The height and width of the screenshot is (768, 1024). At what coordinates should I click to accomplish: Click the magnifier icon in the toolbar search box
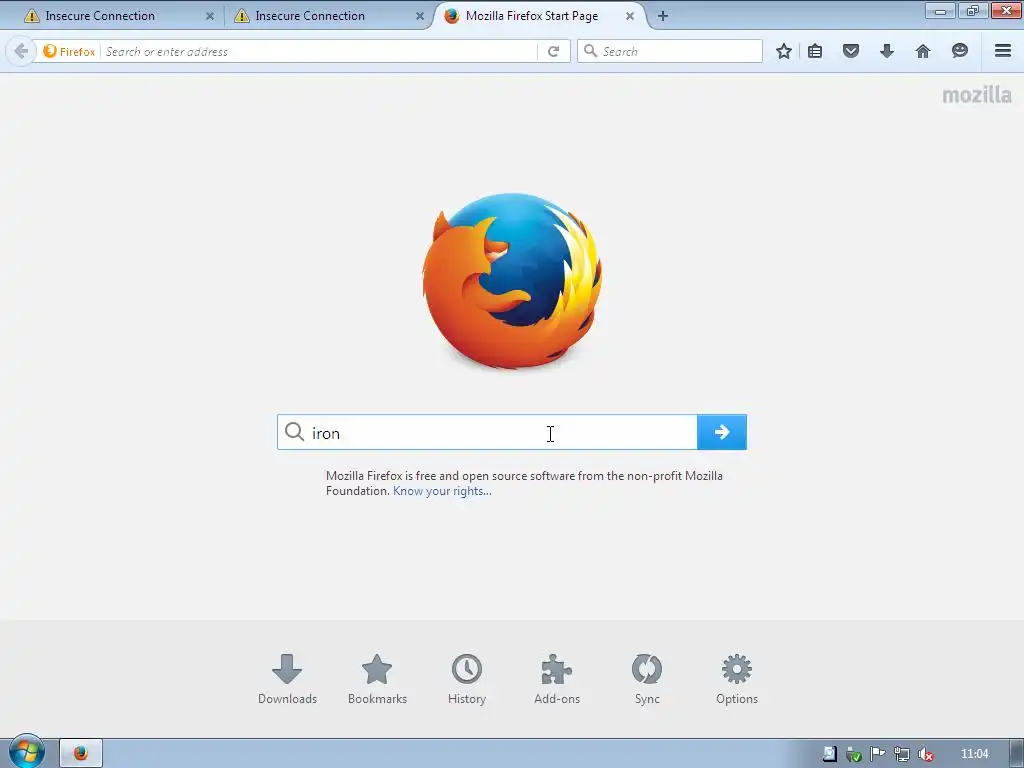[590, 51]
